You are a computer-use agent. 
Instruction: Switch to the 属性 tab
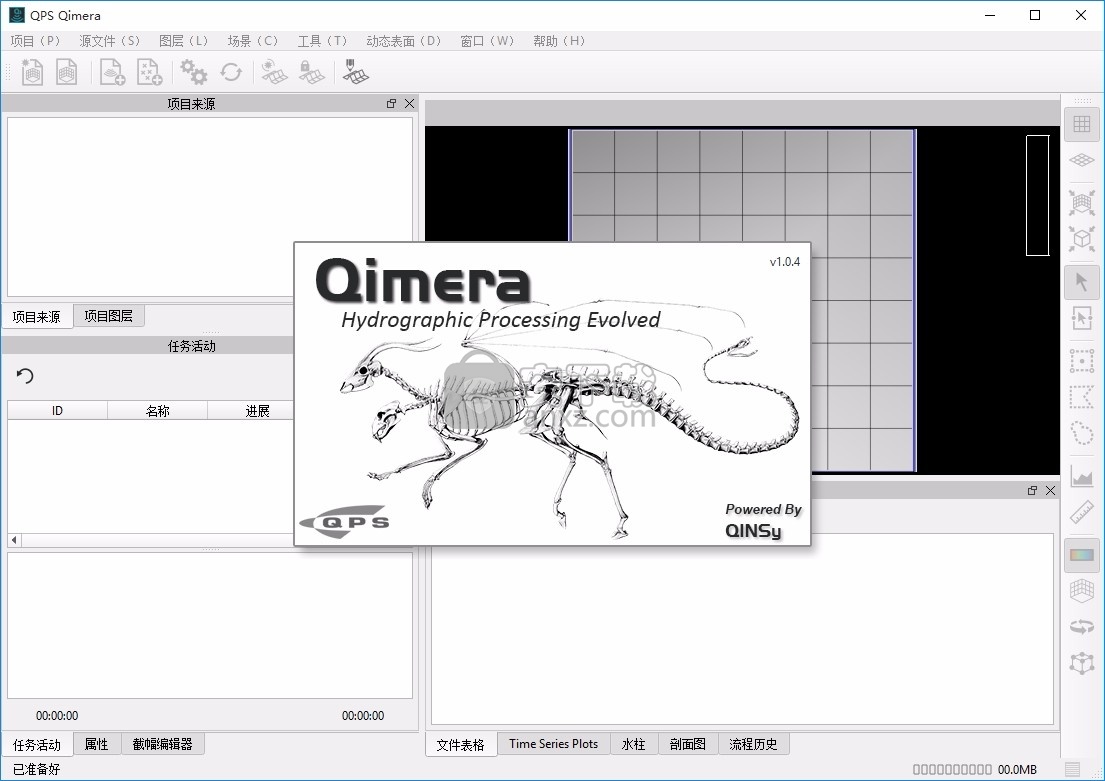point(97,744)
